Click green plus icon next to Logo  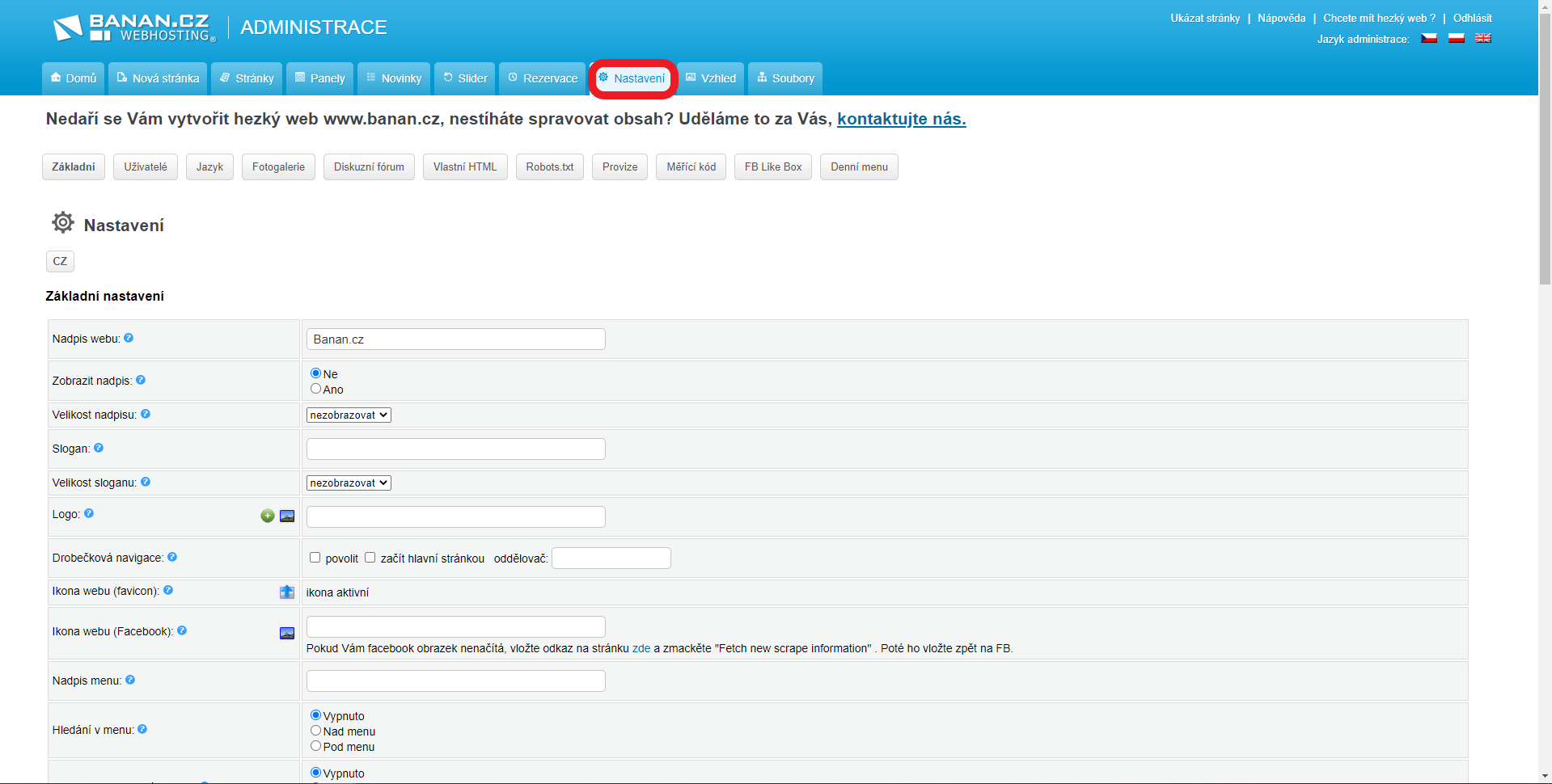pyautogui.click(x=268, y=516)
